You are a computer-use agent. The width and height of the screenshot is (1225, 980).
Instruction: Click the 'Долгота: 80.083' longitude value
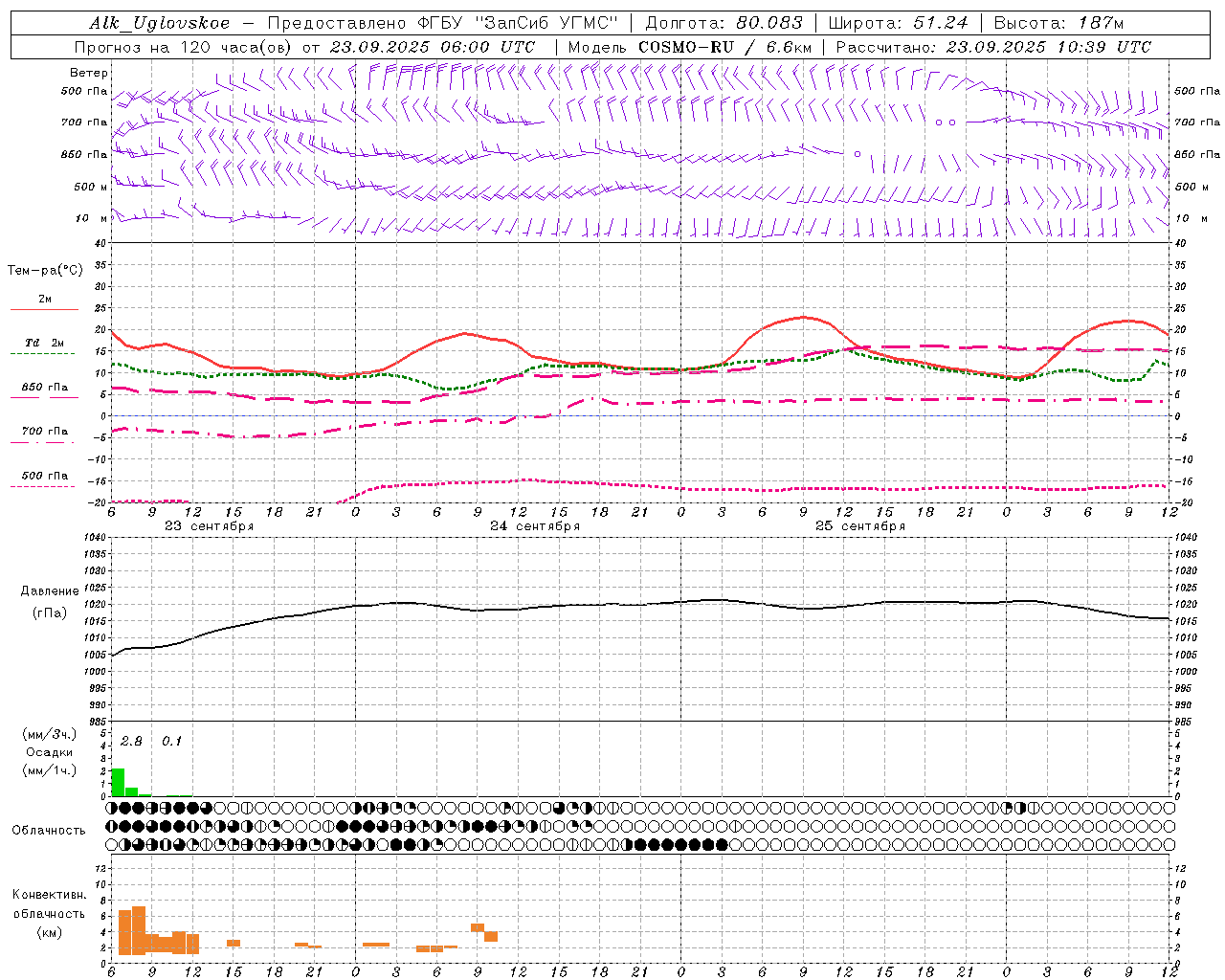(x=724, y=23)
